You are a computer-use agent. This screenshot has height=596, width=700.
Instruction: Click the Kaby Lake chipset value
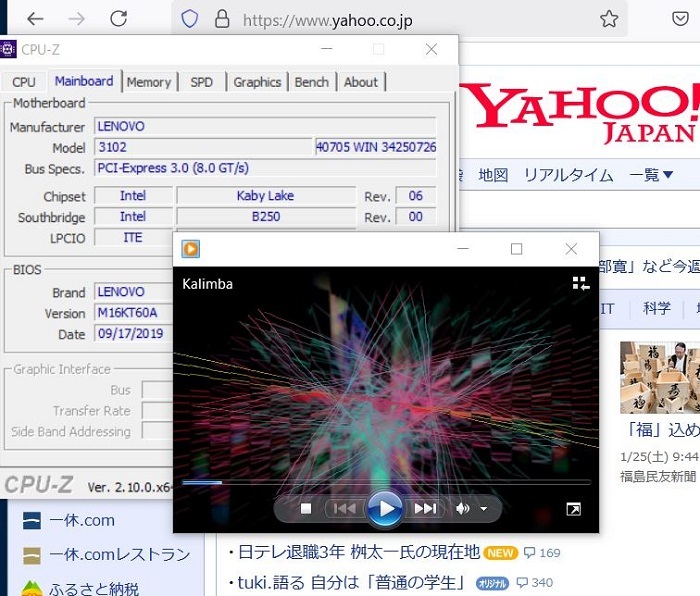tap(266, 196)
